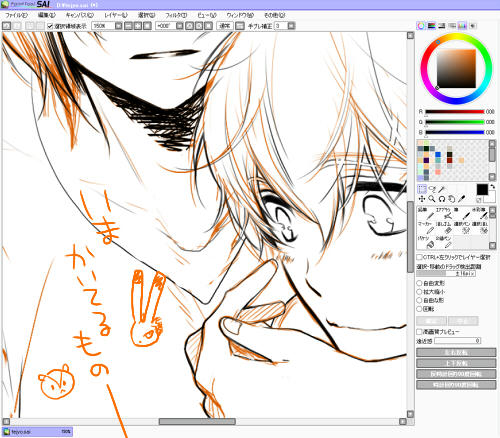Image resolution: width=500 pixels, height=438 pixels.
Task: Toggle the color swatches panel display
Action: point(462,26)
